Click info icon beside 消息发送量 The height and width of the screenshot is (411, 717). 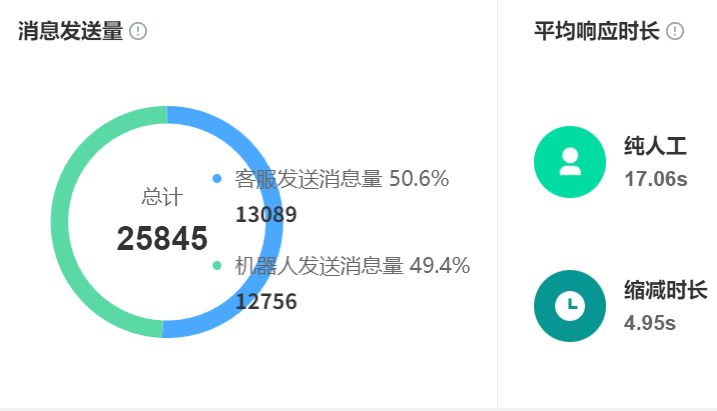coord(139,31)
